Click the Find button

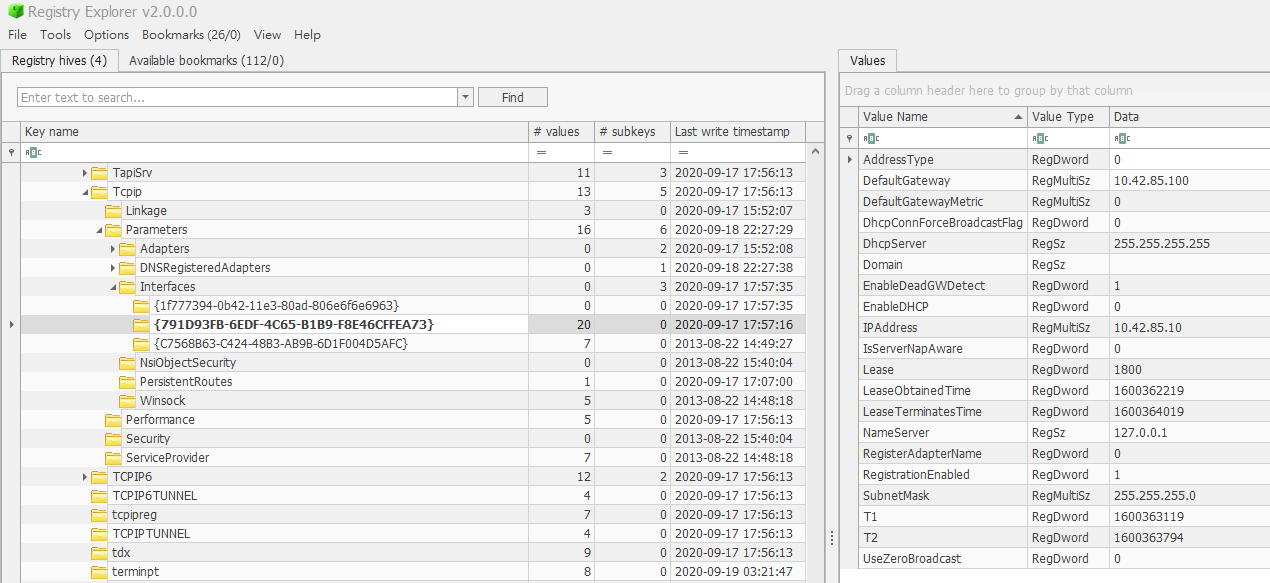tap(513, 97)
